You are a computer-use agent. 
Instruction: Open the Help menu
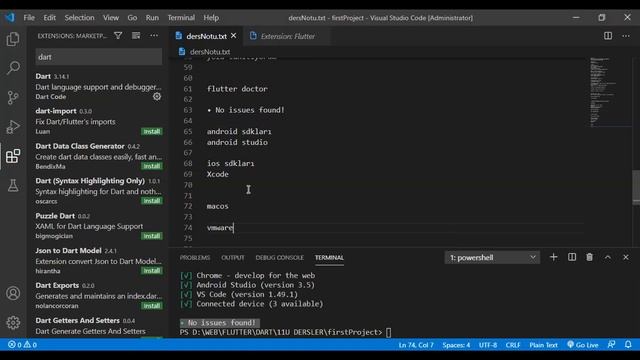coord(211,18)
